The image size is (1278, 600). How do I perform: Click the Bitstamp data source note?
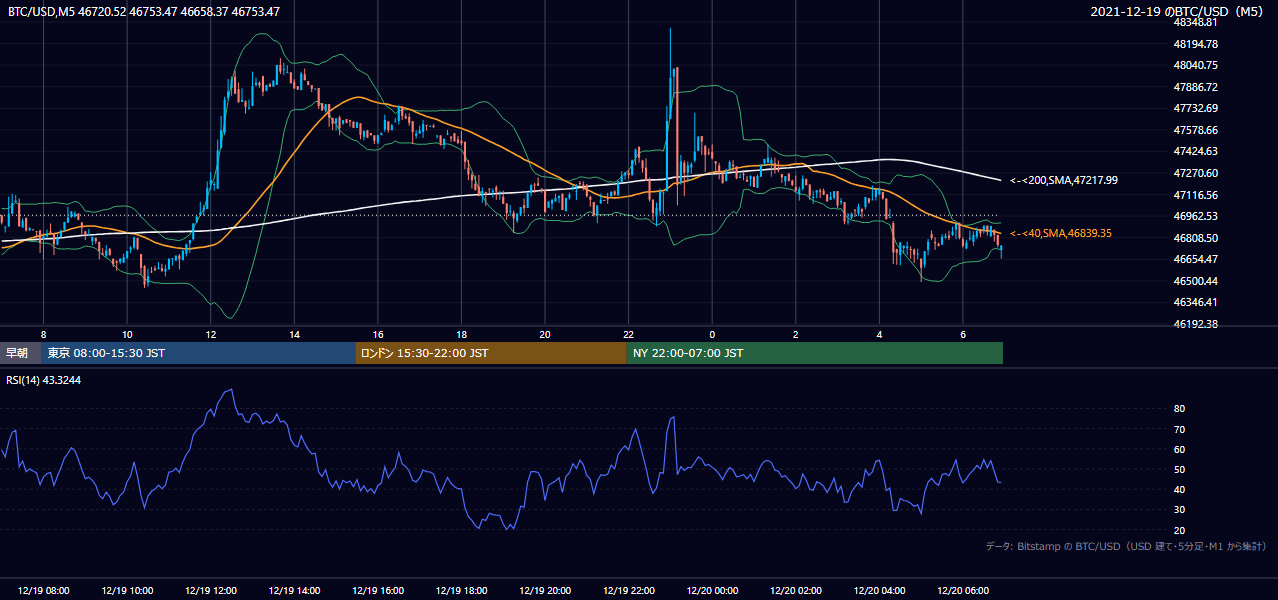pos(1126,546)
